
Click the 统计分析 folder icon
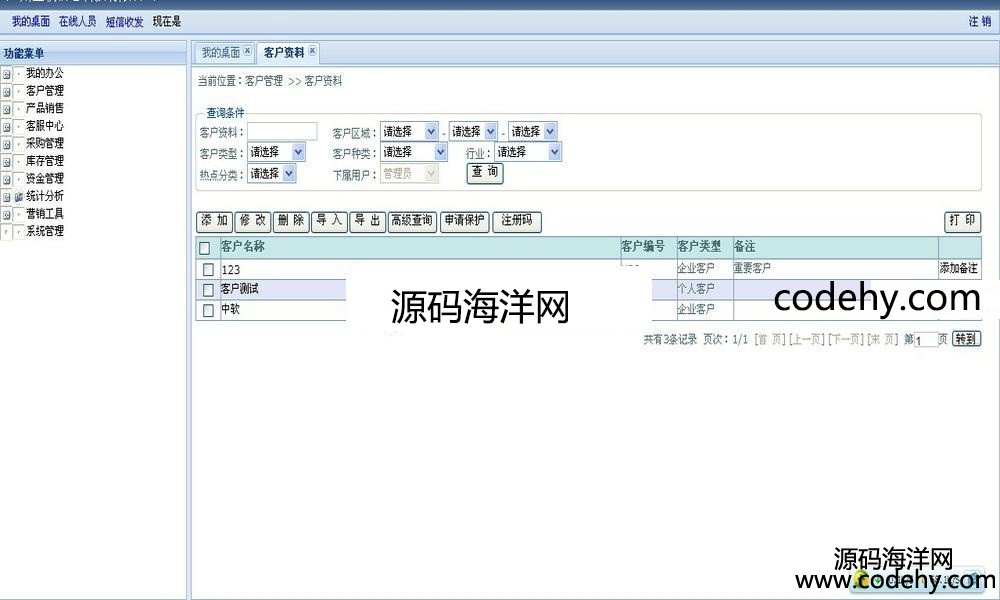(18, 197)
